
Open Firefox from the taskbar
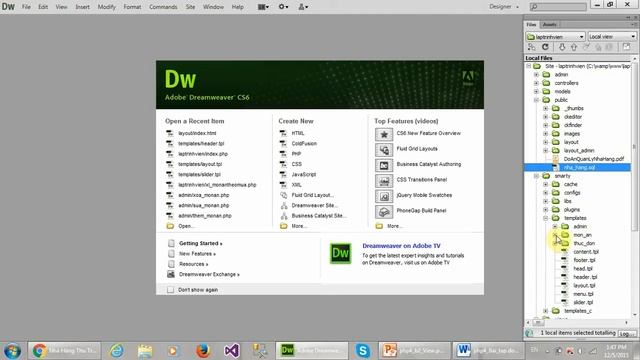point(202,351)
